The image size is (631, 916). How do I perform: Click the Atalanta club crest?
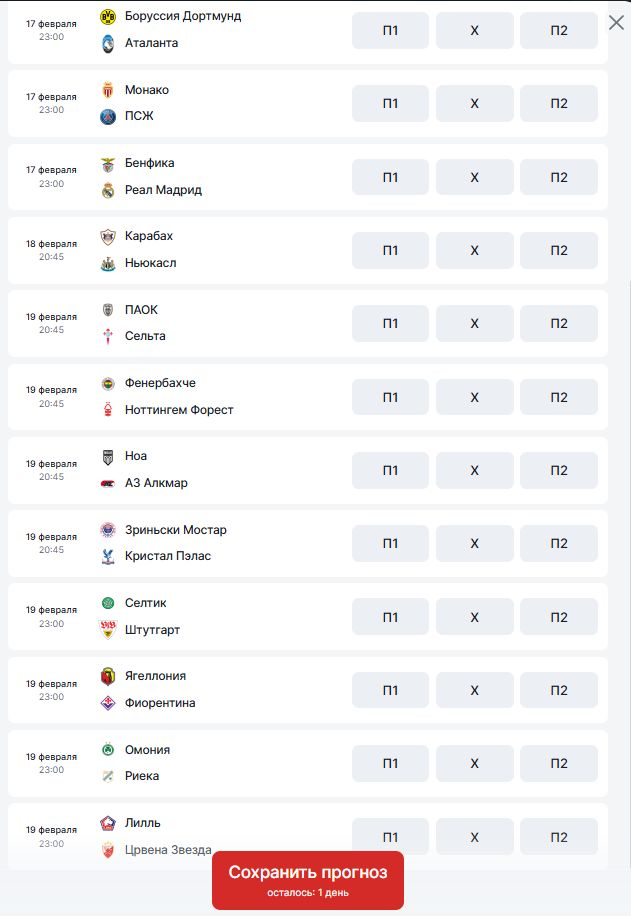coord(108,43)
